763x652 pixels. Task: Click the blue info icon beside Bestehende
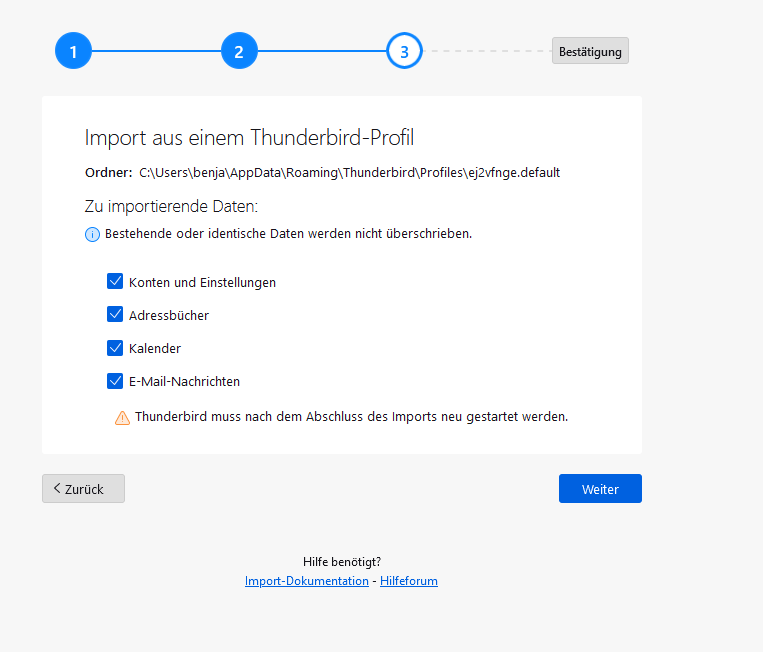point(92,235)
